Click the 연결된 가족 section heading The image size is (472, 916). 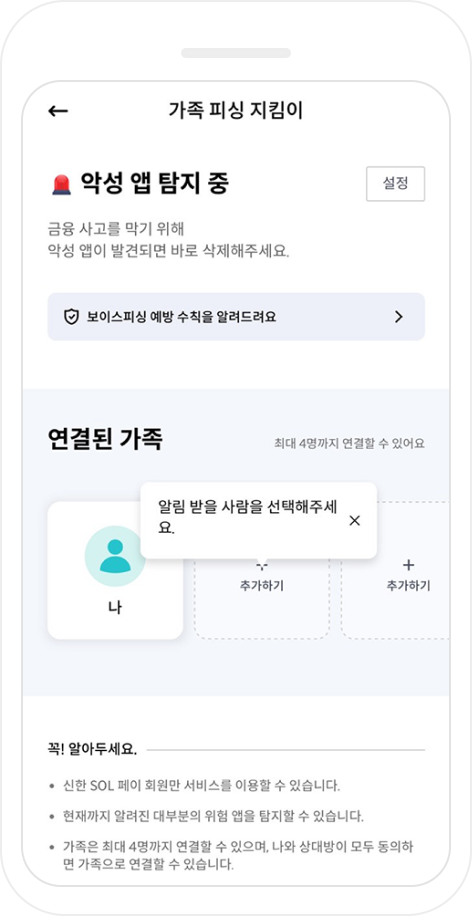[x=105, y=439]
